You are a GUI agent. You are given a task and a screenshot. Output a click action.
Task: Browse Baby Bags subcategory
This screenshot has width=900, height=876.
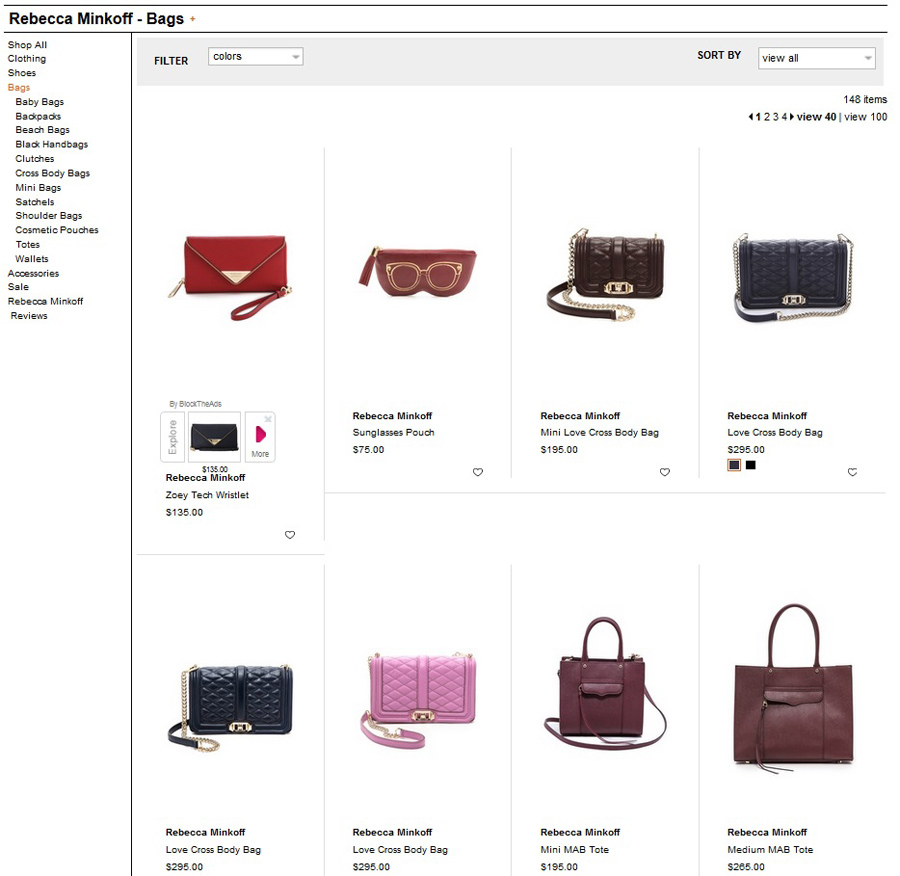tap(40, 102)
